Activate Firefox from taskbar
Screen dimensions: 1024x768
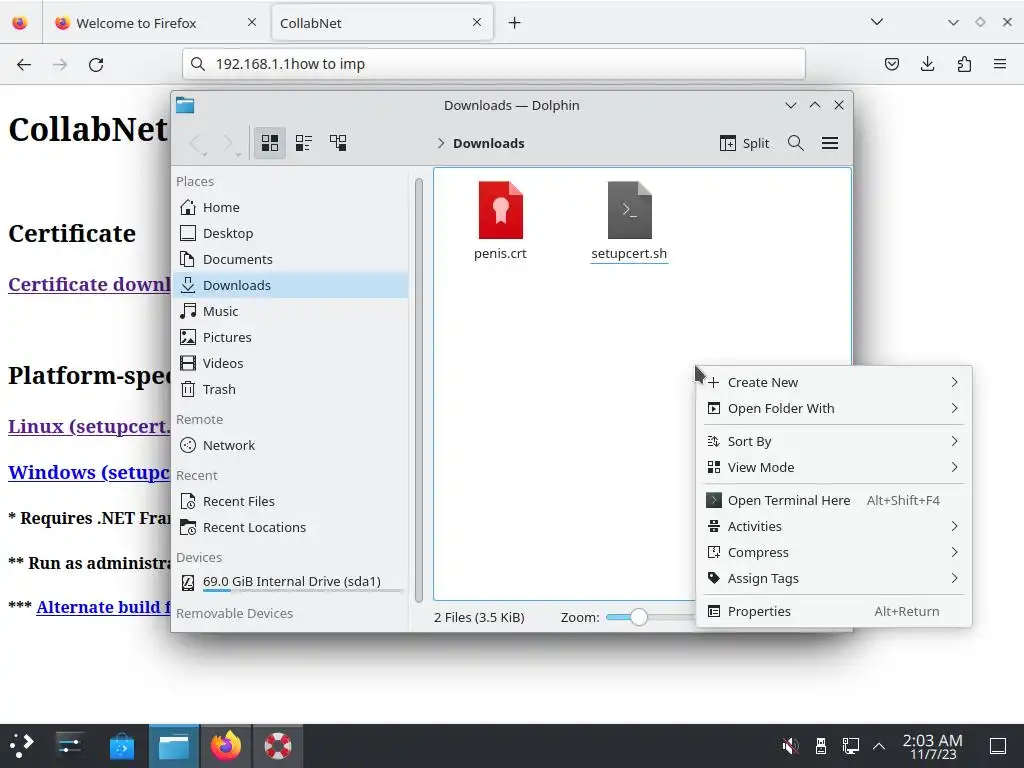226,746
